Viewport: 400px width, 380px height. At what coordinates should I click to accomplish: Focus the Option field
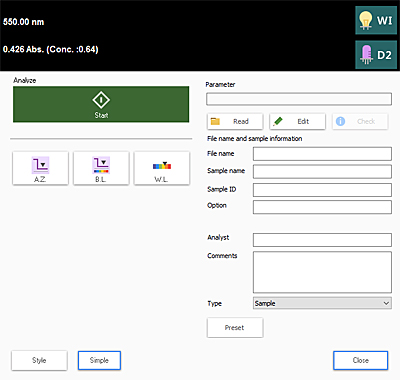coord(322,207)
